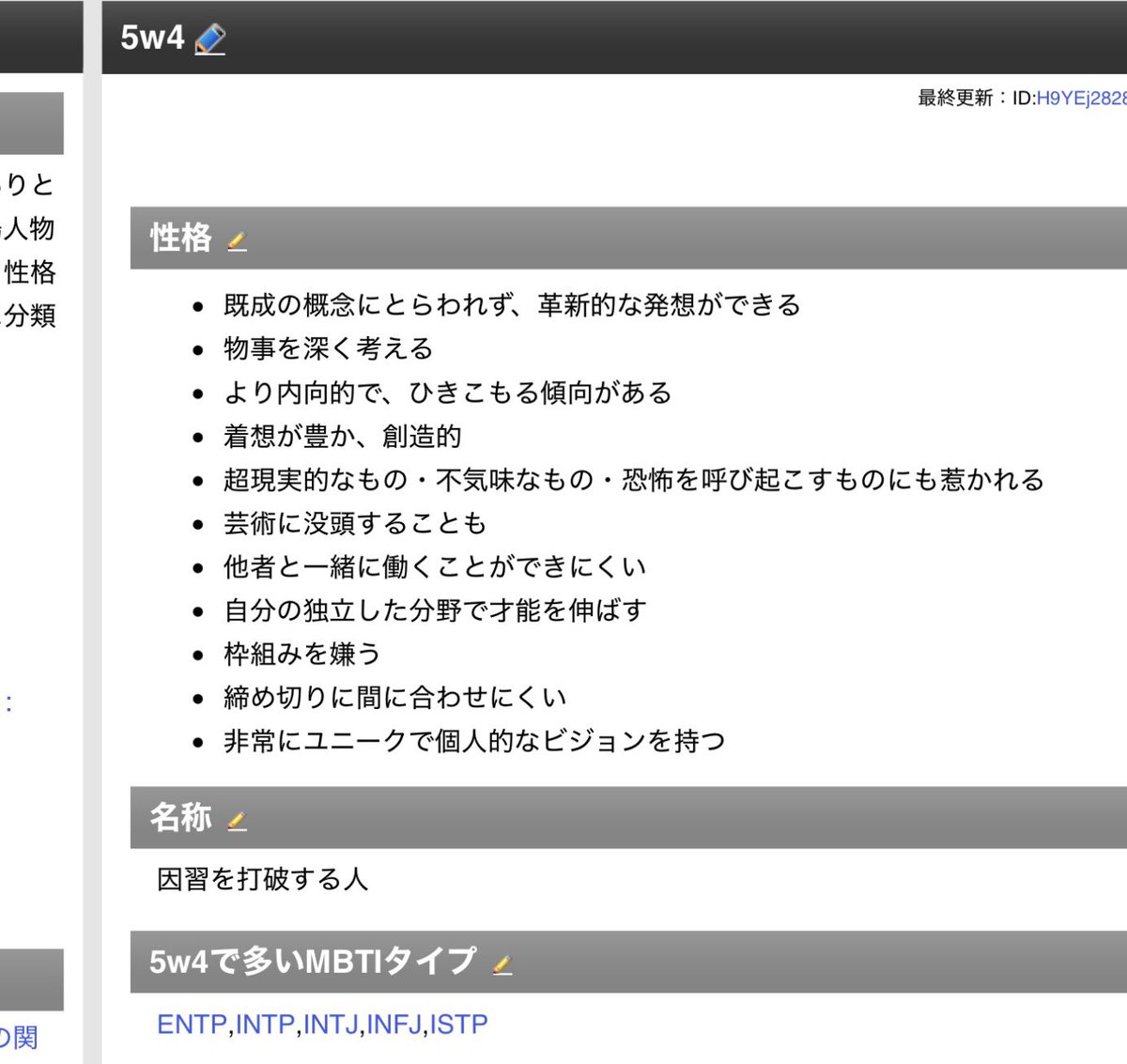Click the 名称 section heading
1127x1064 pixels.
point(181,817)
